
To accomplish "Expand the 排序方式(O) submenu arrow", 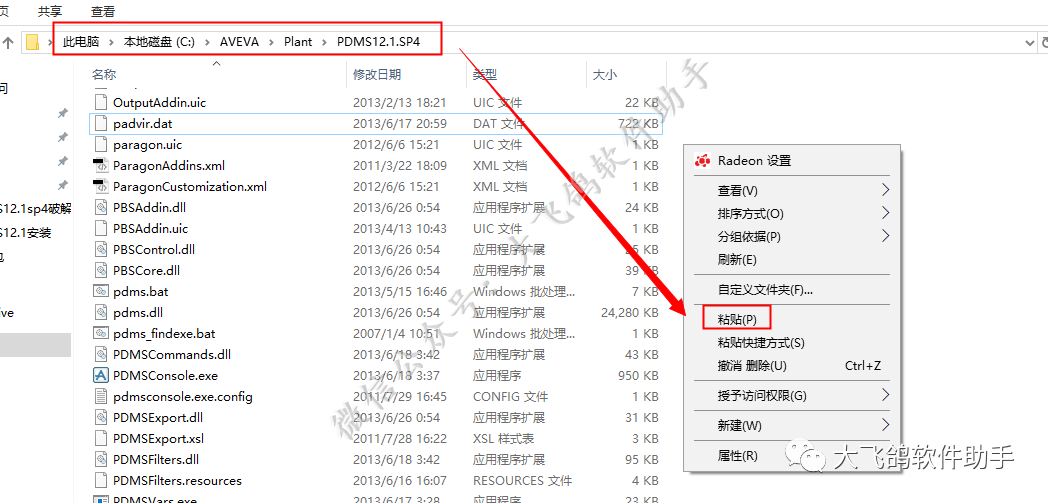I will point(886,213).
